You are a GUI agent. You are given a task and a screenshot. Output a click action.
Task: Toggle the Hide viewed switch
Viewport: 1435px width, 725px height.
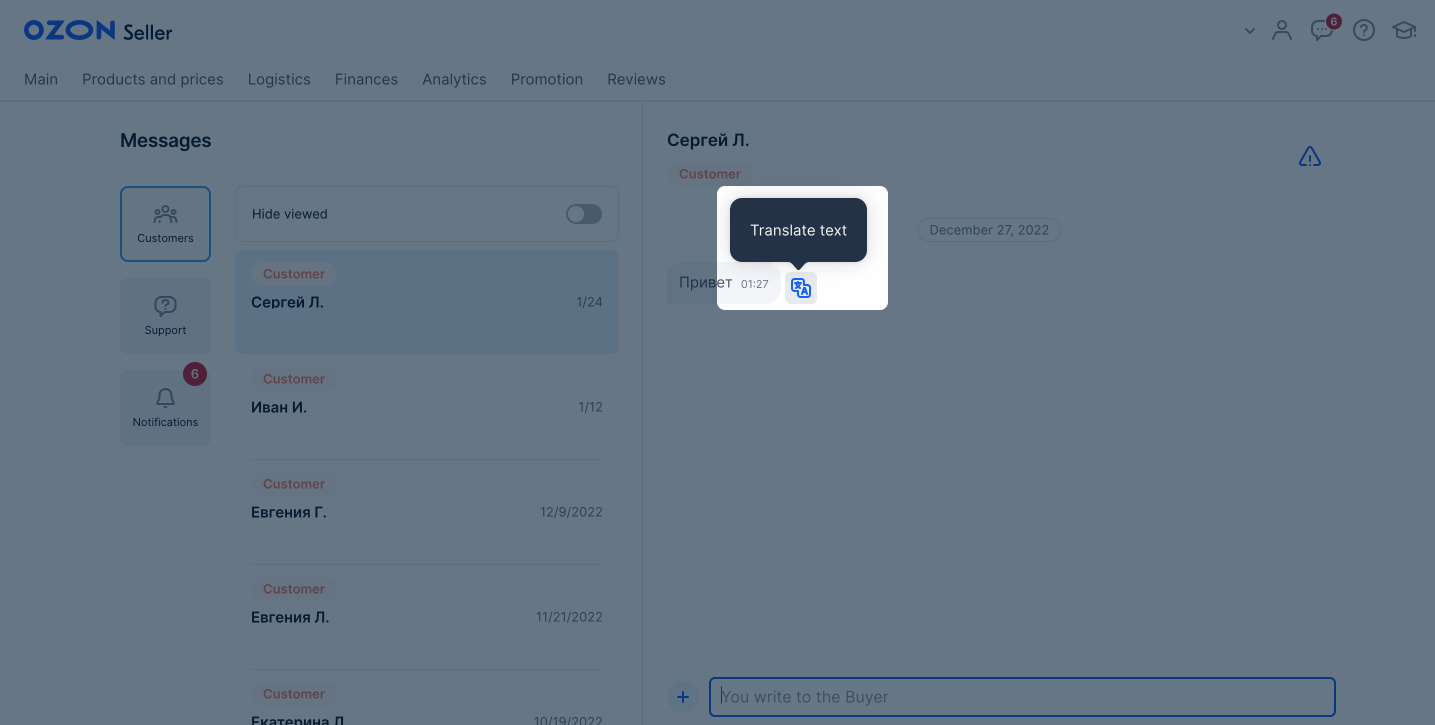pyautogui.click(x=584, y=214)
